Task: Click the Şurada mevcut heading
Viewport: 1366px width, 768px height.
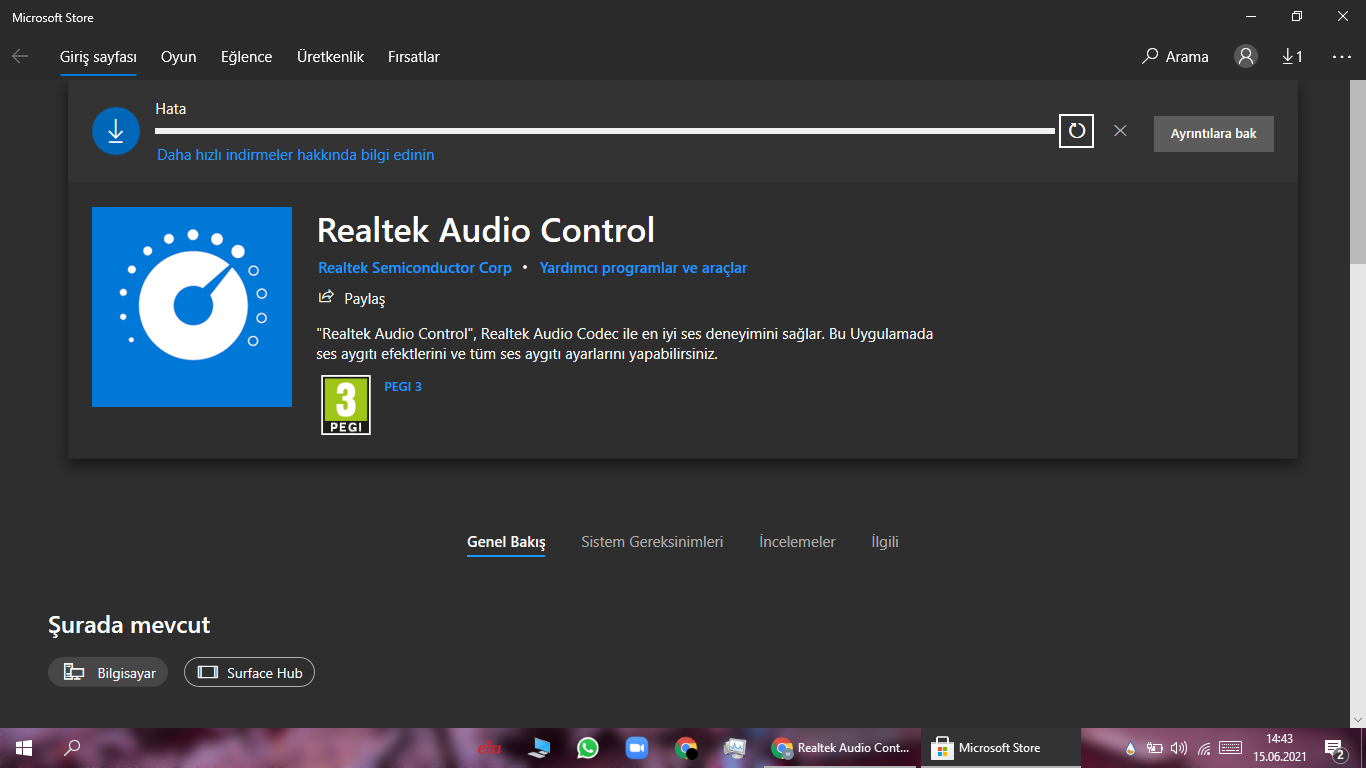Action: point(129,626)
